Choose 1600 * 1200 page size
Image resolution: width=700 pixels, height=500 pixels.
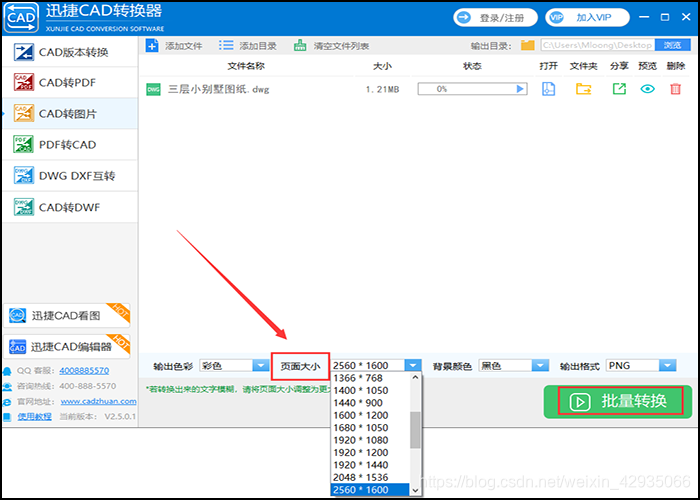click(370, 415)
